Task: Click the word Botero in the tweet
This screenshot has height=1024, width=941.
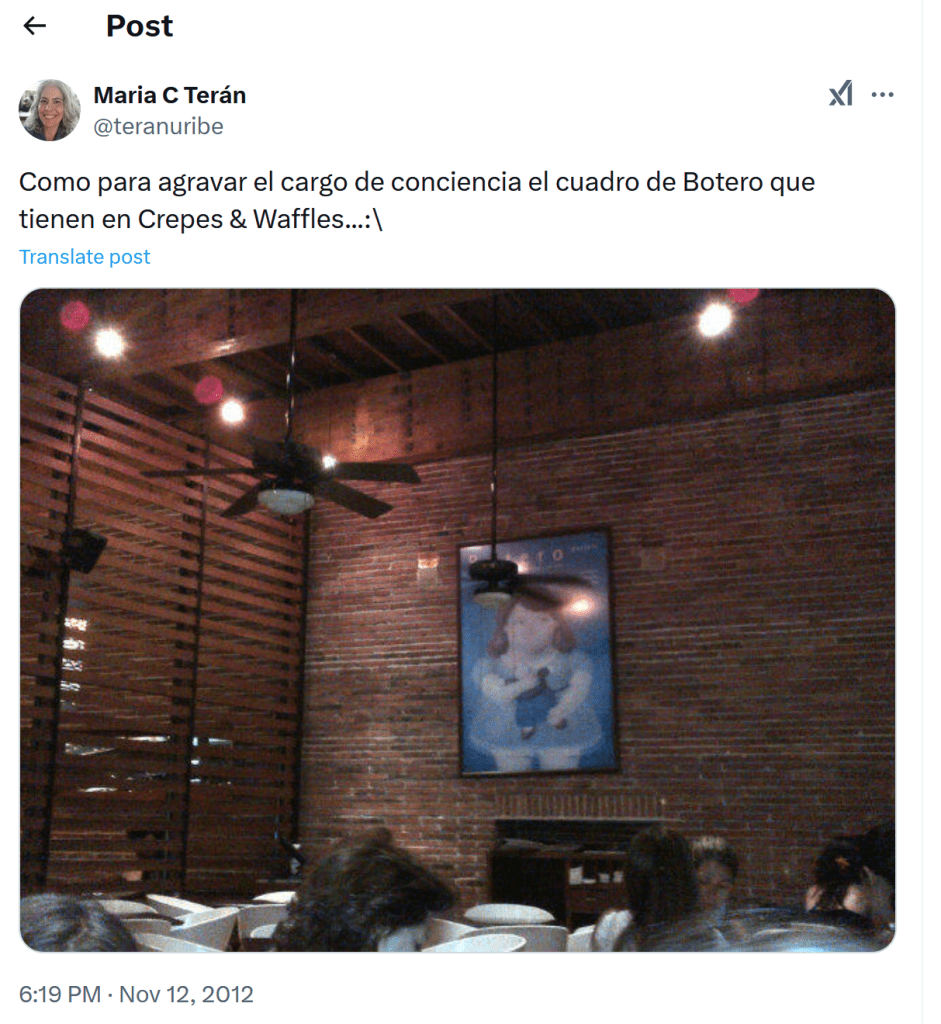Action: (x=722, y=182)
